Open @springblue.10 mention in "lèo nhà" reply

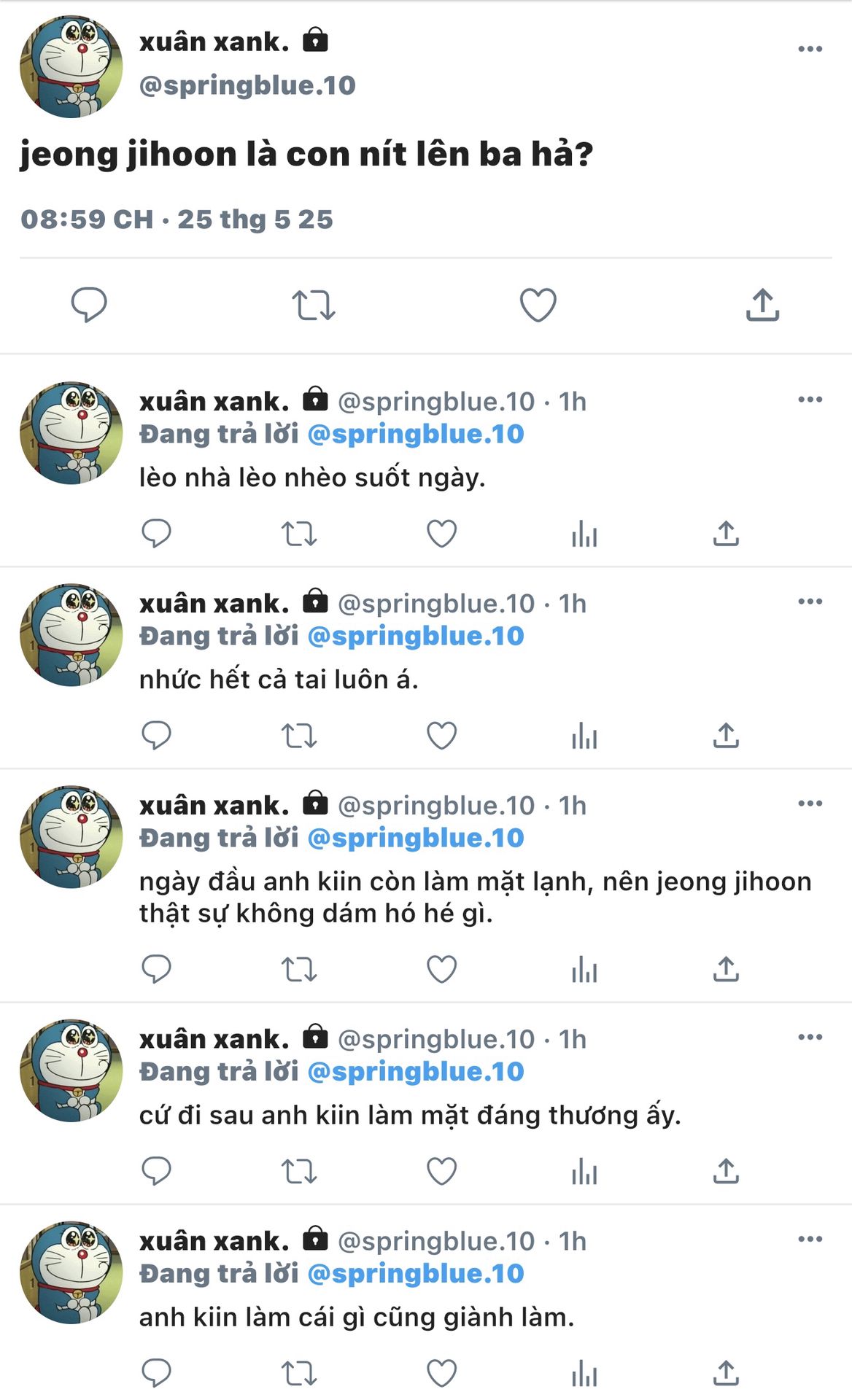click(416, 435)
